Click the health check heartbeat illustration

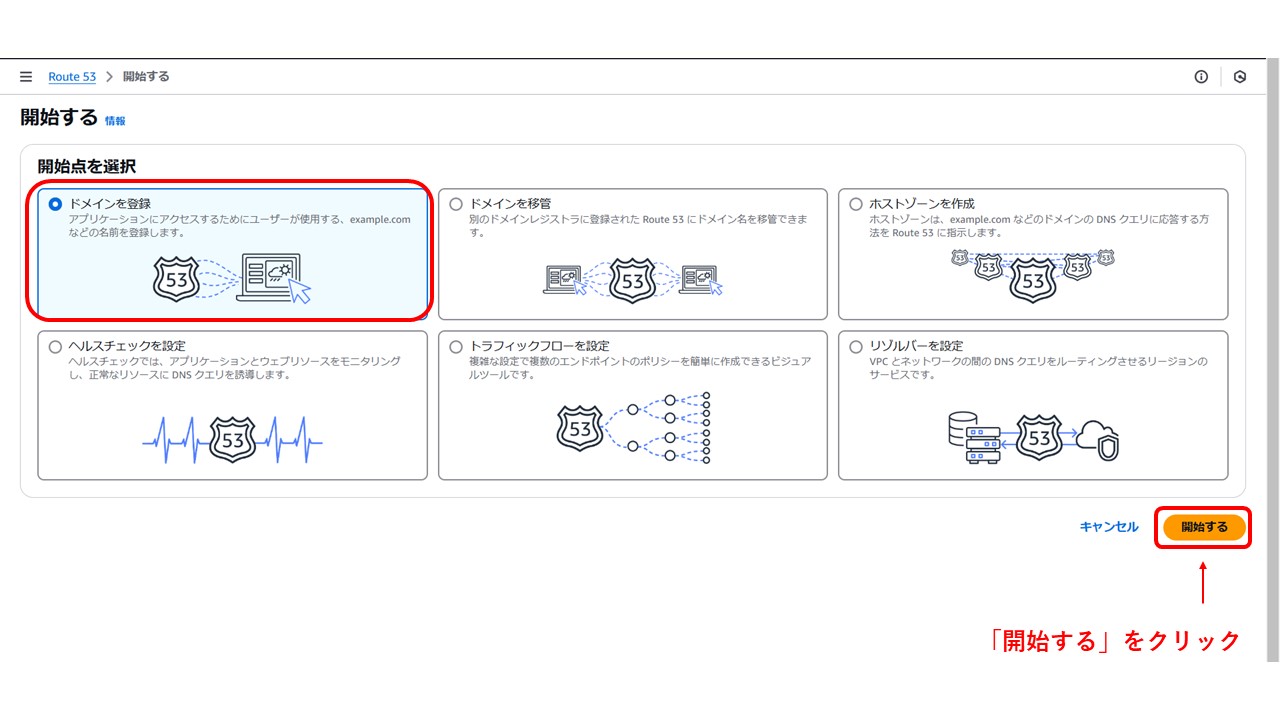click(232, 438)
